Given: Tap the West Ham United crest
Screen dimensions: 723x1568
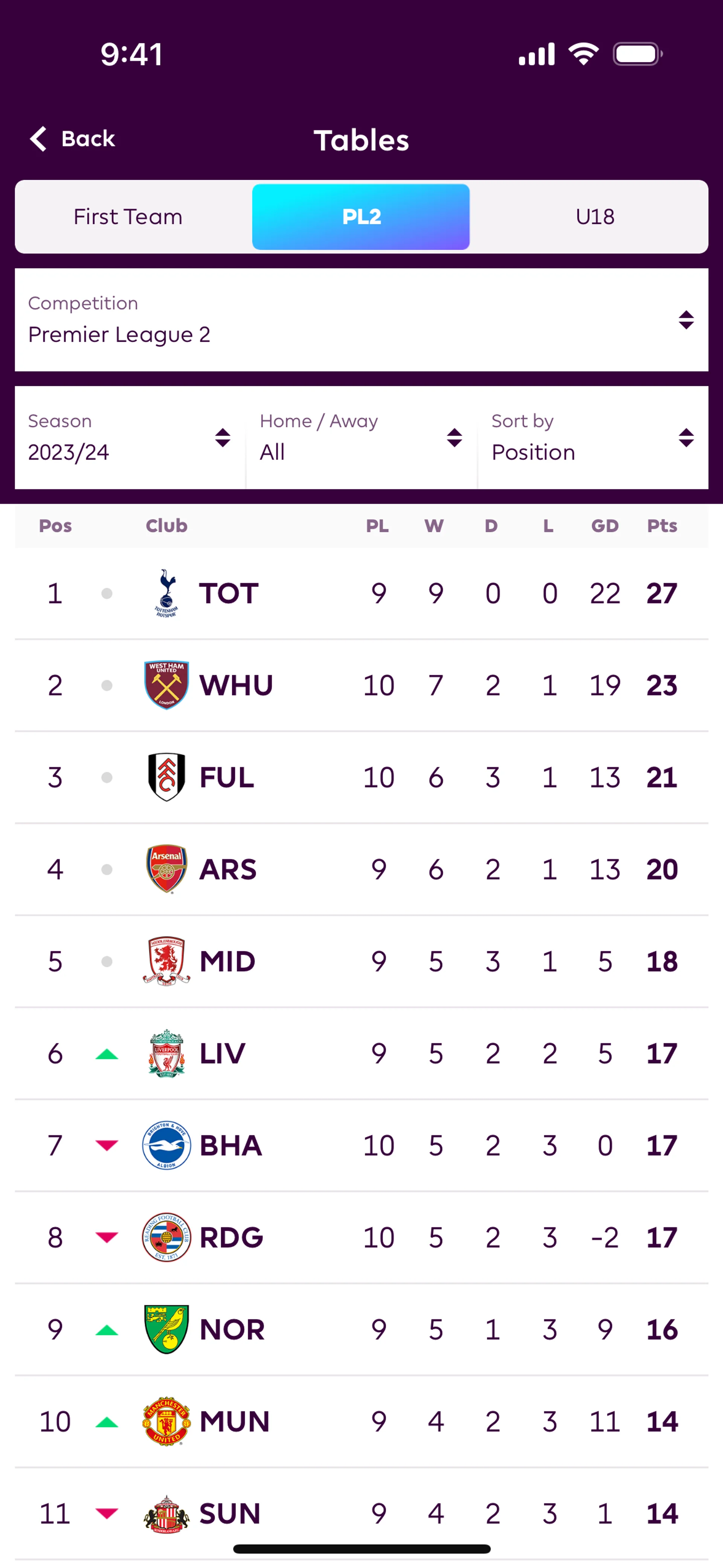Looking at the screenshot, I should 166,685.
